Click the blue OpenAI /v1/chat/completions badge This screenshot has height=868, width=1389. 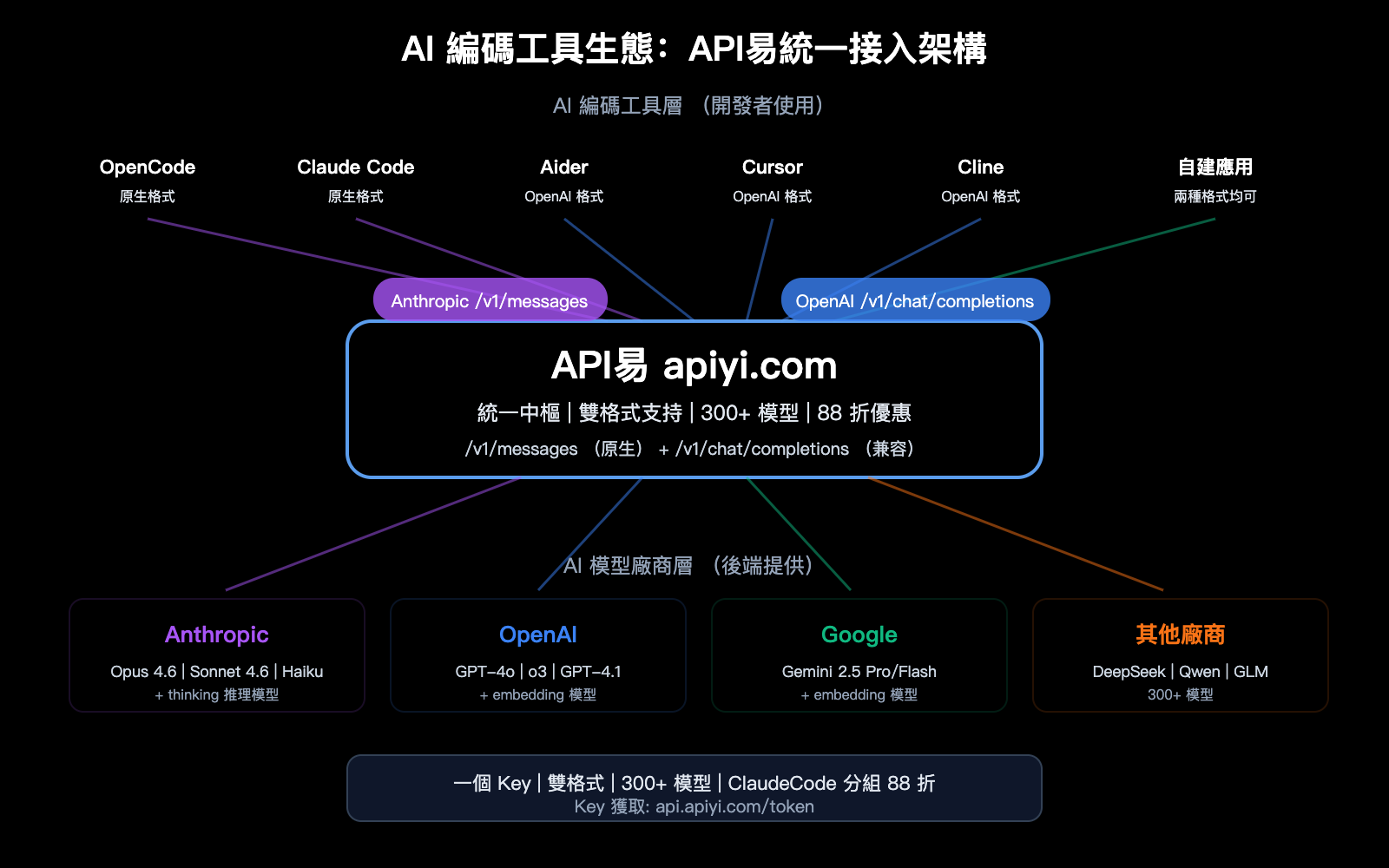(915, 299)
